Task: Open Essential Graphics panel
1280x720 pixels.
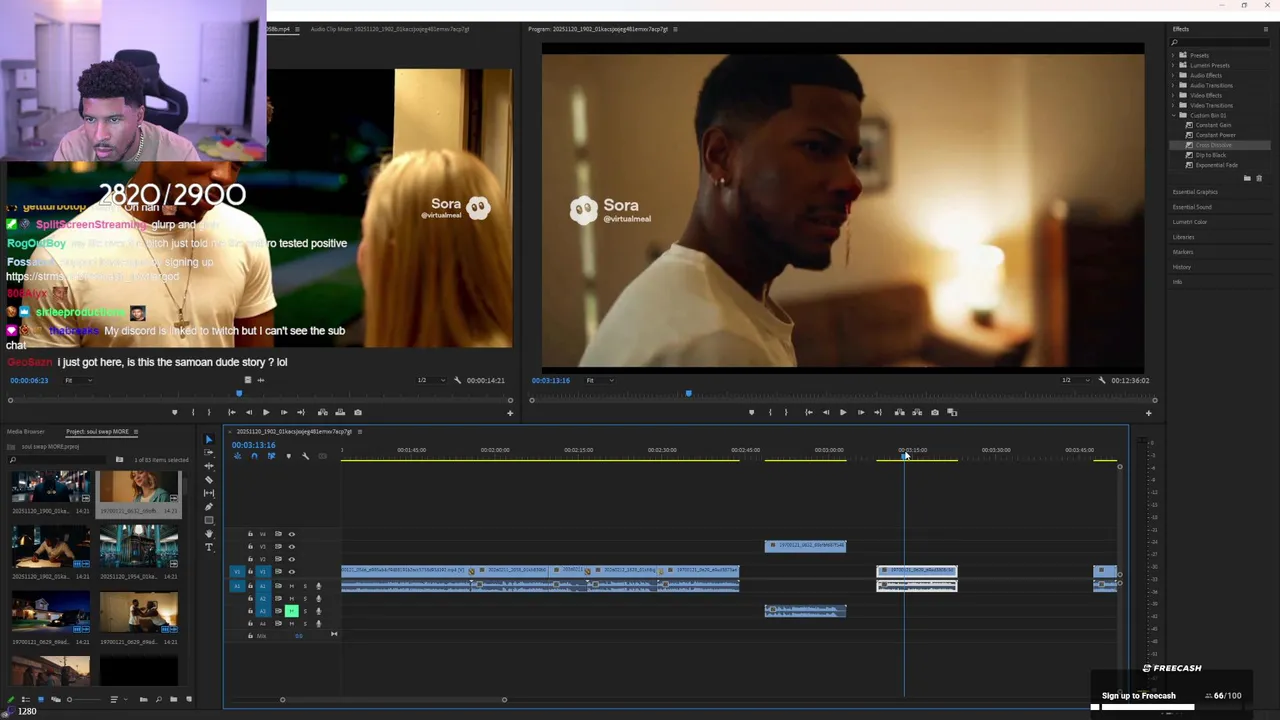Action: click(1195, 192)
